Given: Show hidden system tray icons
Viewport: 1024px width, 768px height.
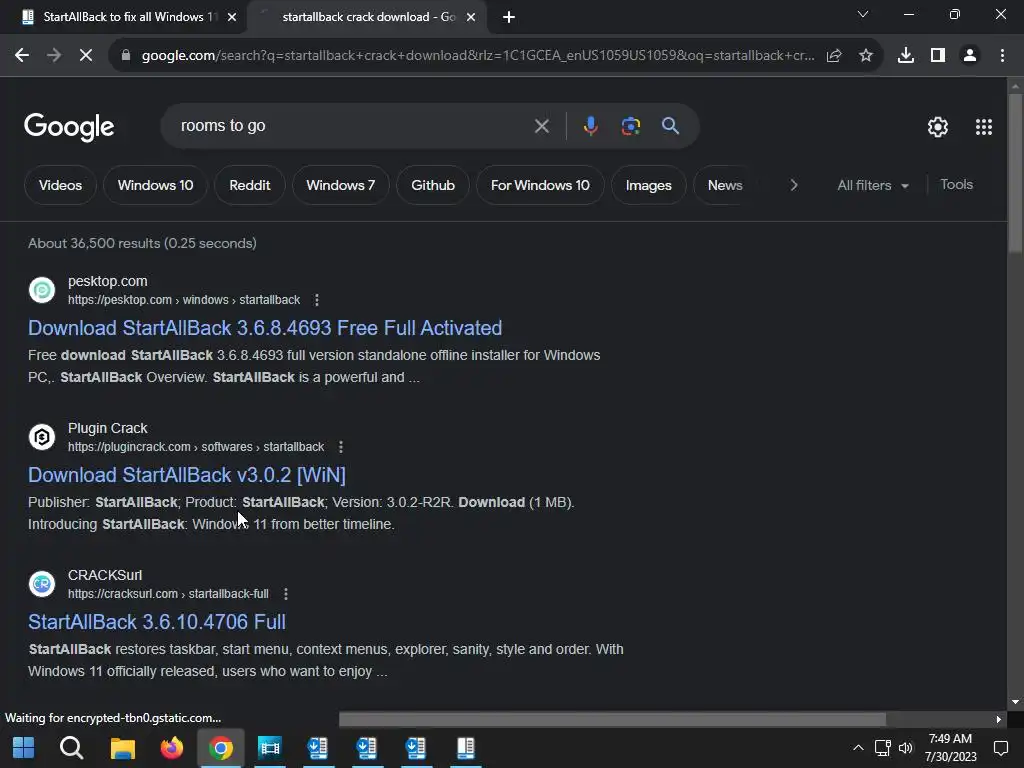Looking at the screenshot, I should tap(858, 748).
